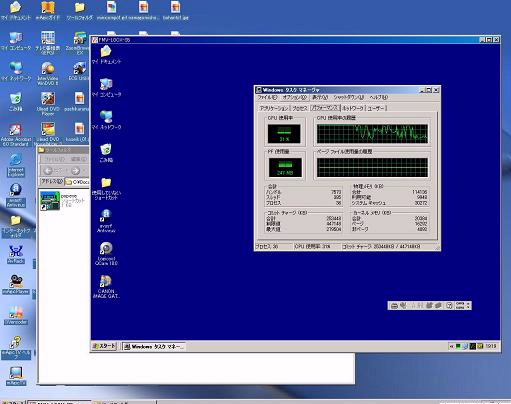This screenshot has width=511, height=404.
Task: Select マイ コンピュータ icon on host desktop
Action: click(16, 41)
